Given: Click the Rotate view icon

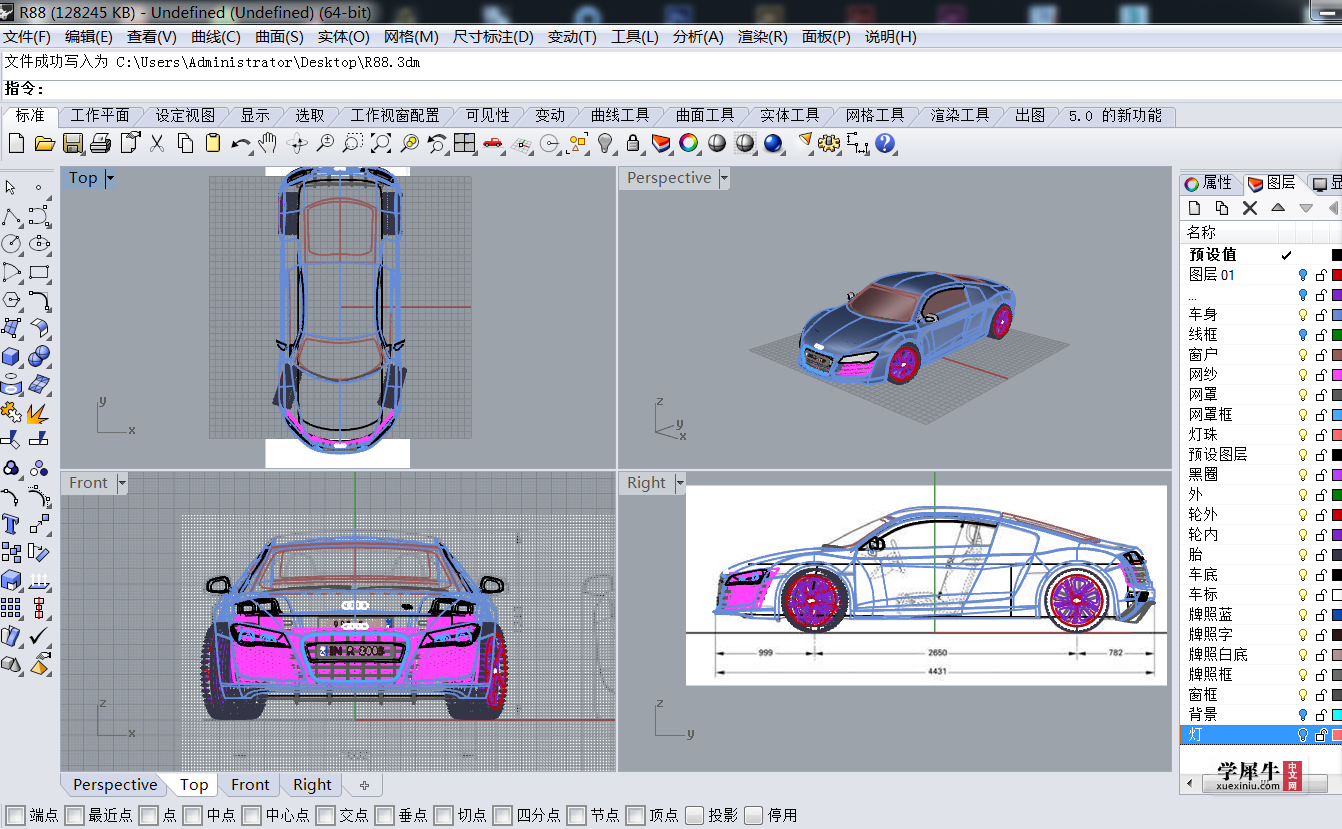Looking at the screenshot, I should (297, 143).
